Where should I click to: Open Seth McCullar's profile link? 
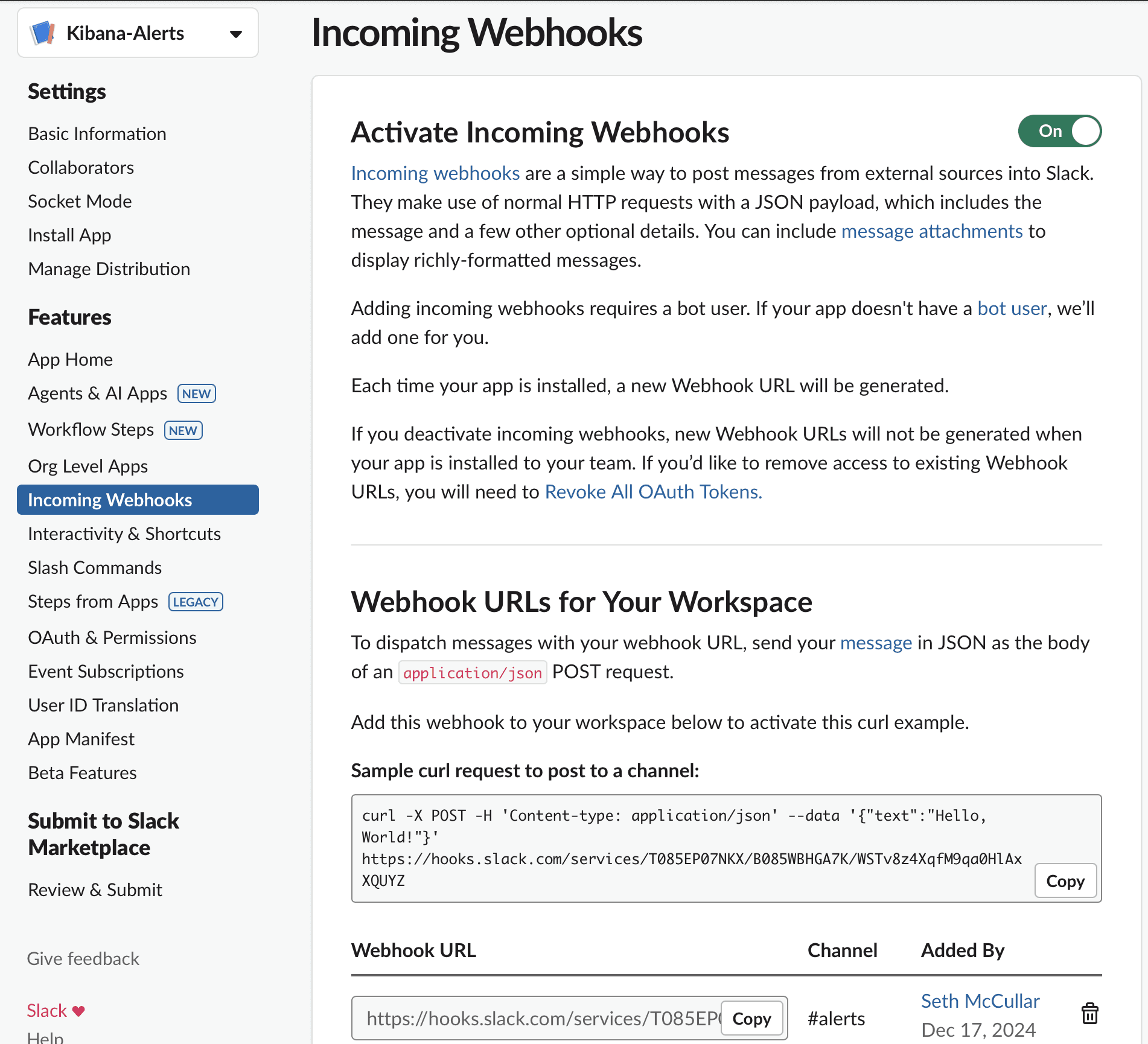click(x=980, y=1001)
